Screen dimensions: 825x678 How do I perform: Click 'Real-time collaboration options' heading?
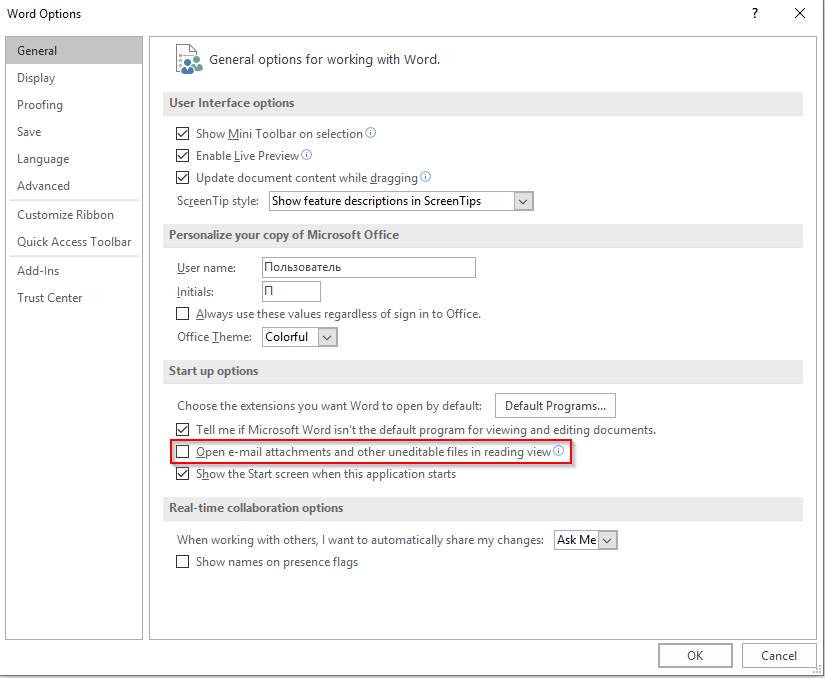click(x=256, y=508)
